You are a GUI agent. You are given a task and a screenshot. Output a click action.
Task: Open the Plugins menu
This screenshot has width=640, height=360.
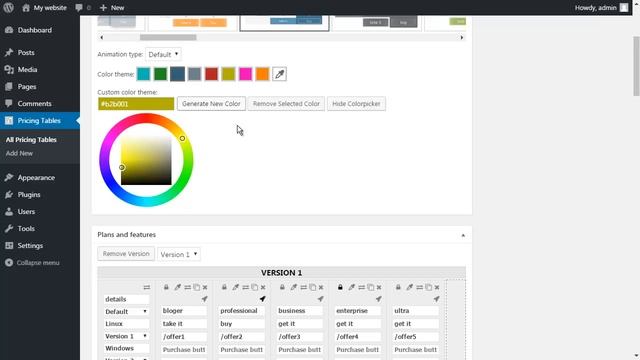[29, 195]
